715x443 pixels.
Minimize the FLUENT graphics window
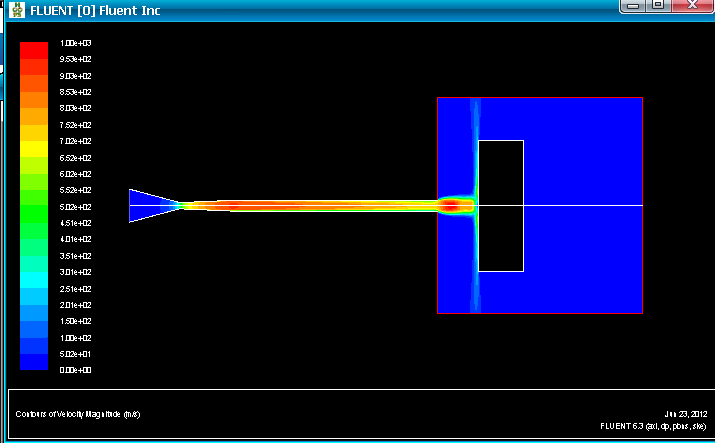click(x=632, y=5)
